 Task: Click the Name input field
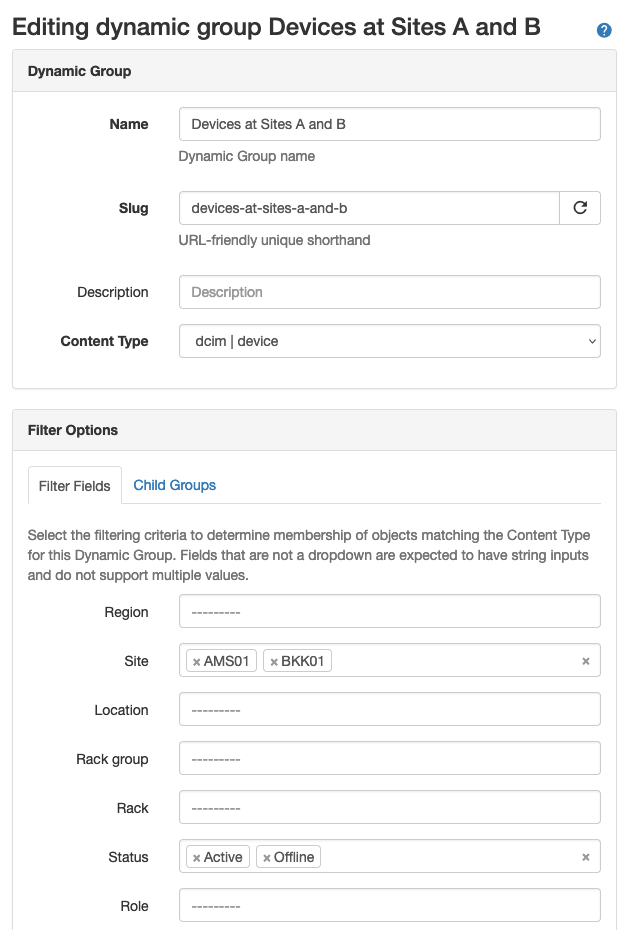[x=388, y=123]
